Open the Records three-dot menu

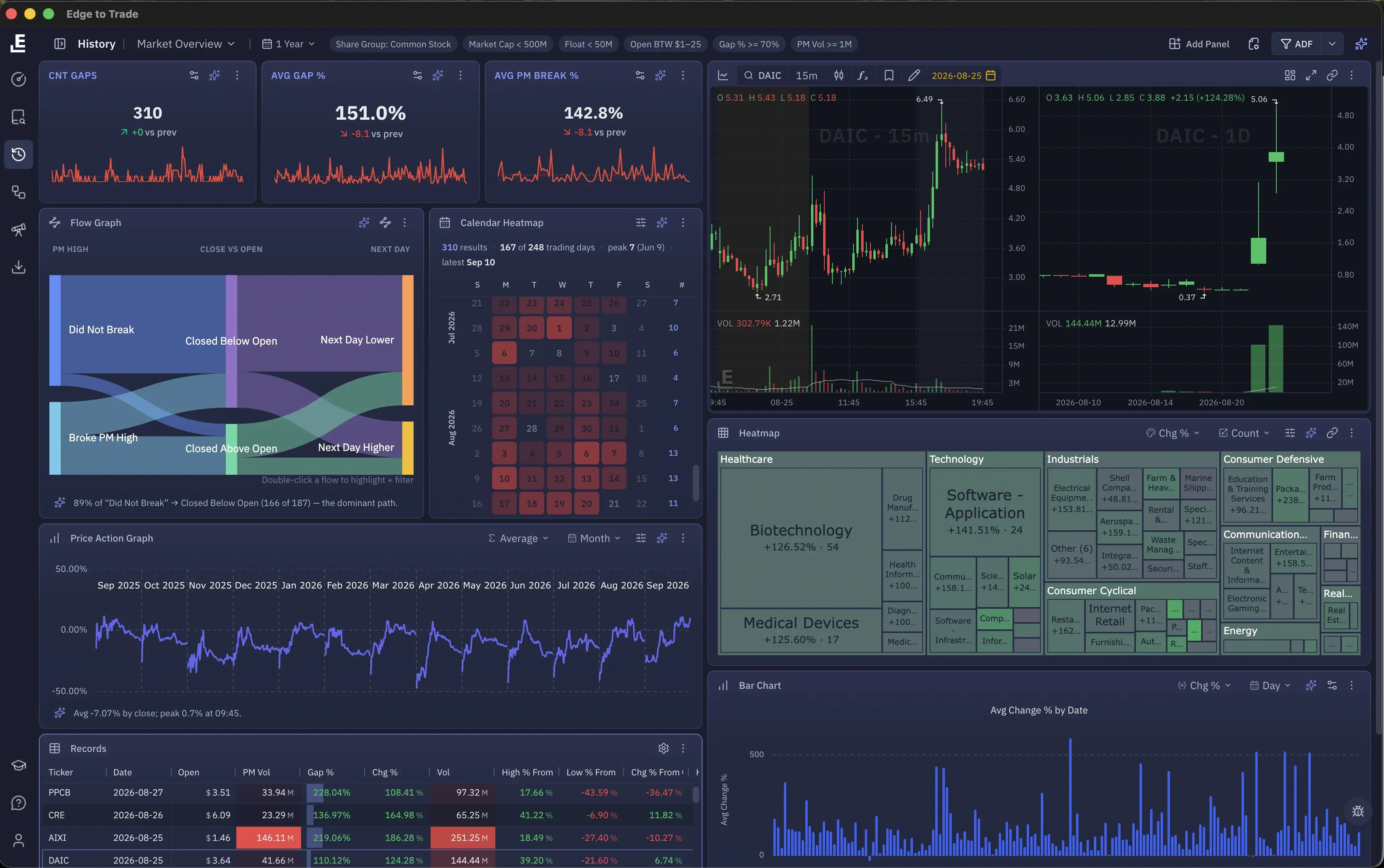click(683, 748)
